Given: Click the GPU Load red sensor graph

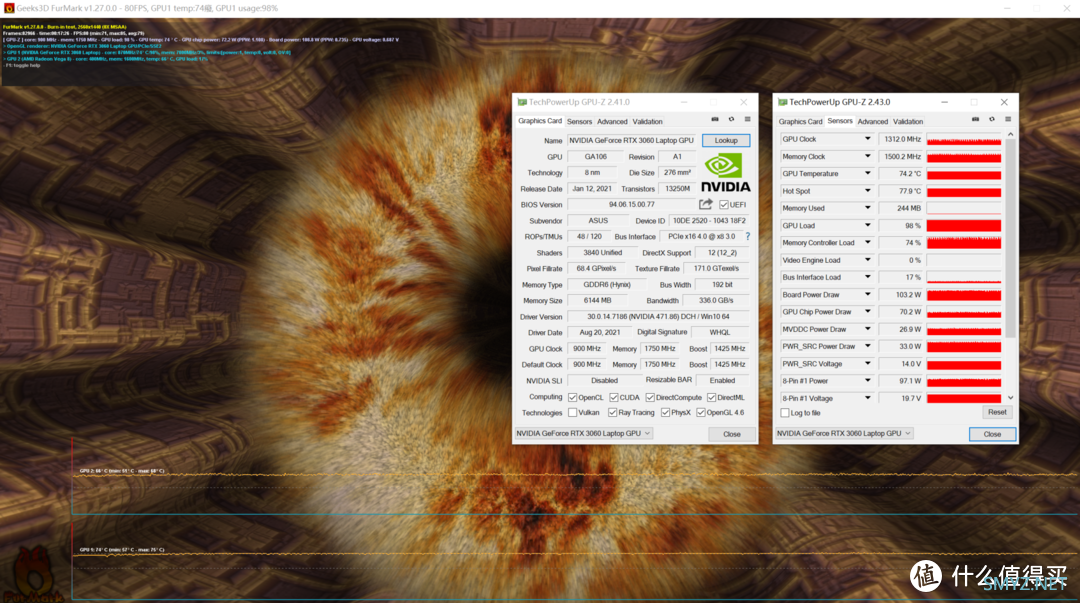Looking at the screenshot, I should tap(964, 225).
